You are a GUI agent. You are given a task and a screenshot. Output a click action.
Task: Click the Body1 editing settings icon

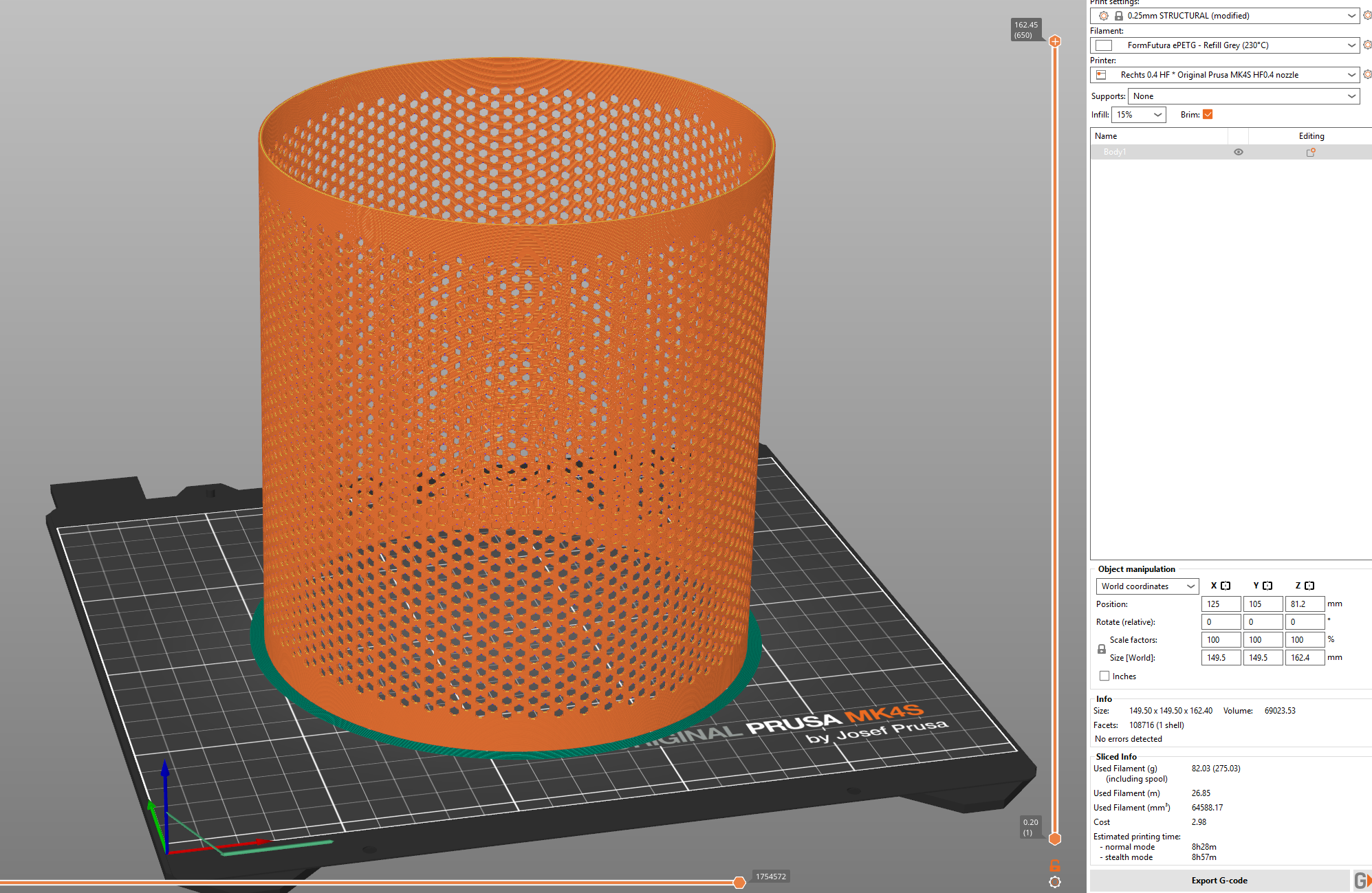[x=1311, y=152]
